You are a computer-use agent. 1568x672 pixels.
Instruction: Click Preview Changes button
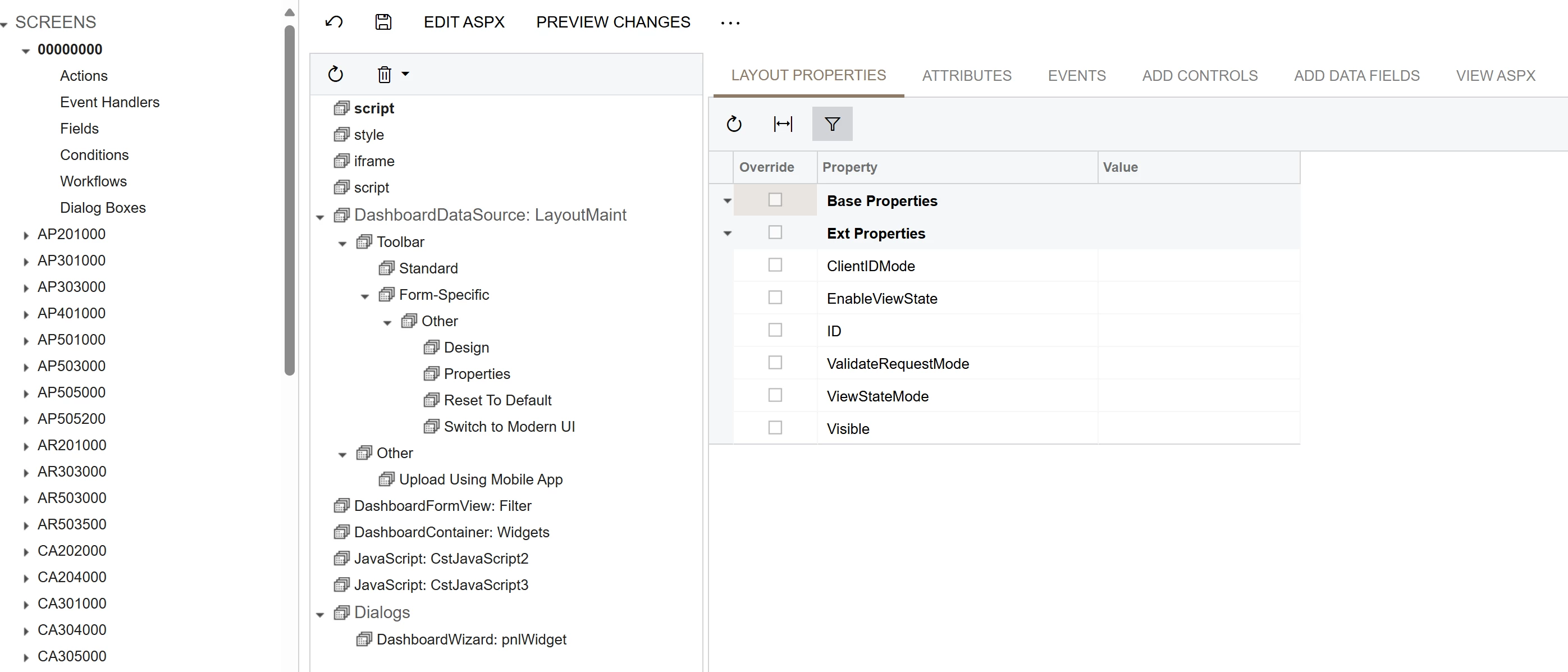pos(613,22)
